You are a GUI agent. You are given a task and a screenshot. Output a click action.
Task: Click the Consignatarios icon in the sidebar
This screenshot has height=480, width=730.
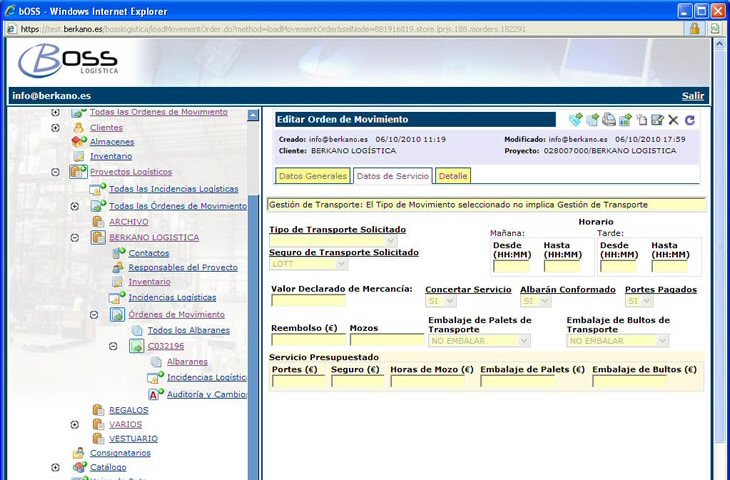point(79,453)
